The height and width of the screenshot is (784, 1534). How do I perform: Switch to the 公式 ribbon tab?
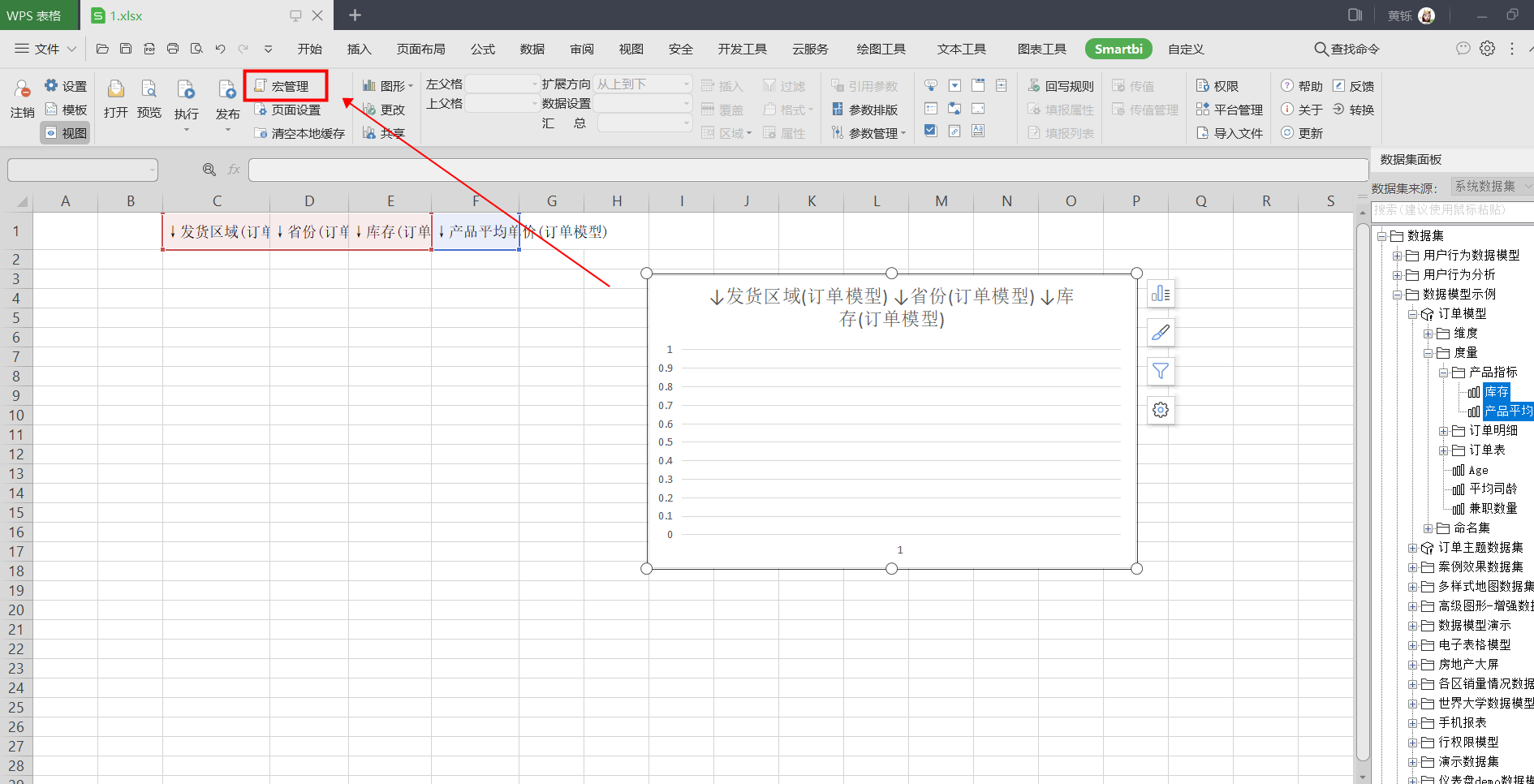coord(483,49)
